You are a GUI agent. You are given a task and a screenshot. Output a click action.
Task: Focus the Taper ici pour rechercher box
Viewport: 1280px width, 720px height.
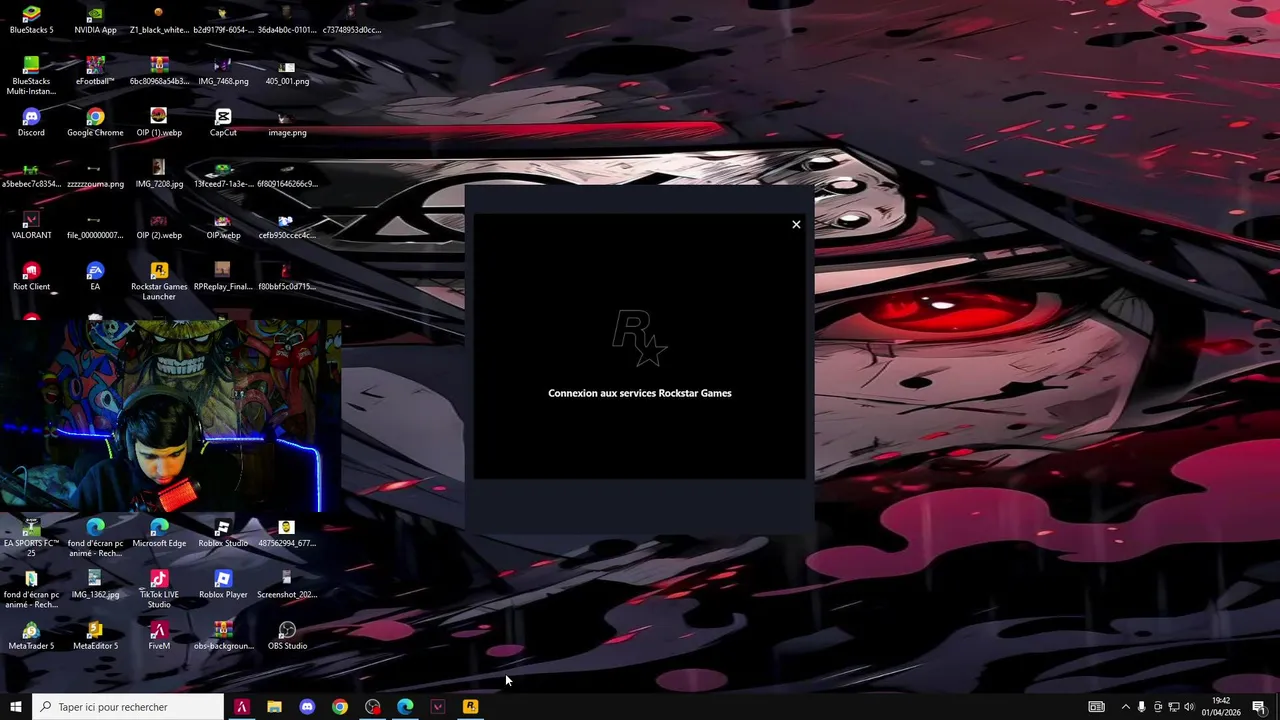click(128, 707)
